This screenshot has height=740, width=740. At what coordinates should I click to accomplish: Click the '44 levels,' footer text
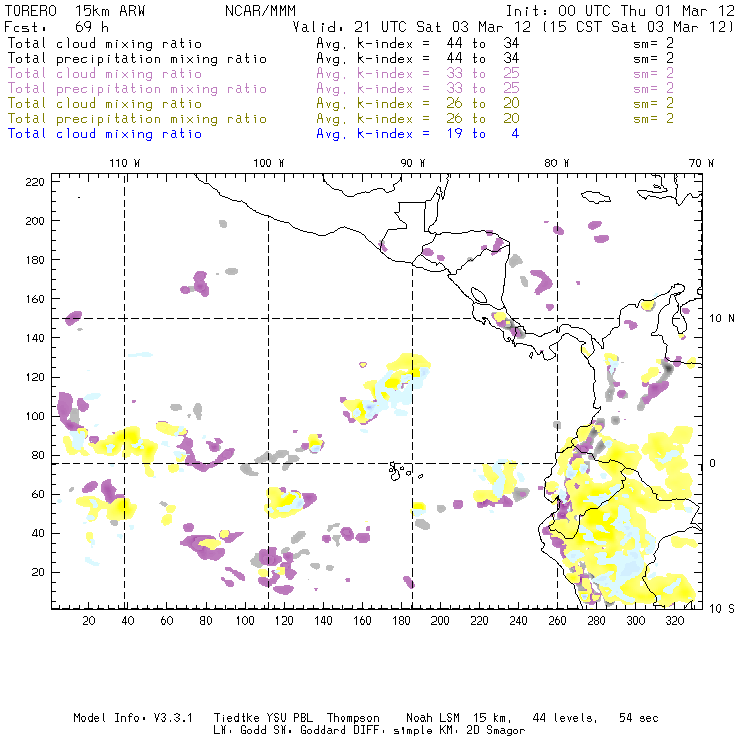(565, 718)
